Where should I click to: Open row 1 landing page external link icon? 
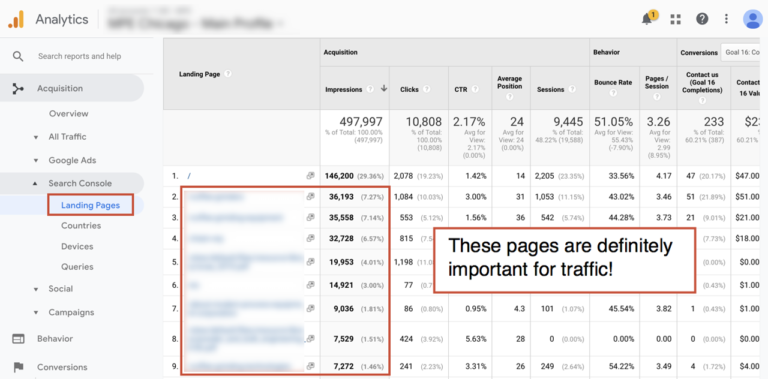pyautogui.click(x=310, y=176)
